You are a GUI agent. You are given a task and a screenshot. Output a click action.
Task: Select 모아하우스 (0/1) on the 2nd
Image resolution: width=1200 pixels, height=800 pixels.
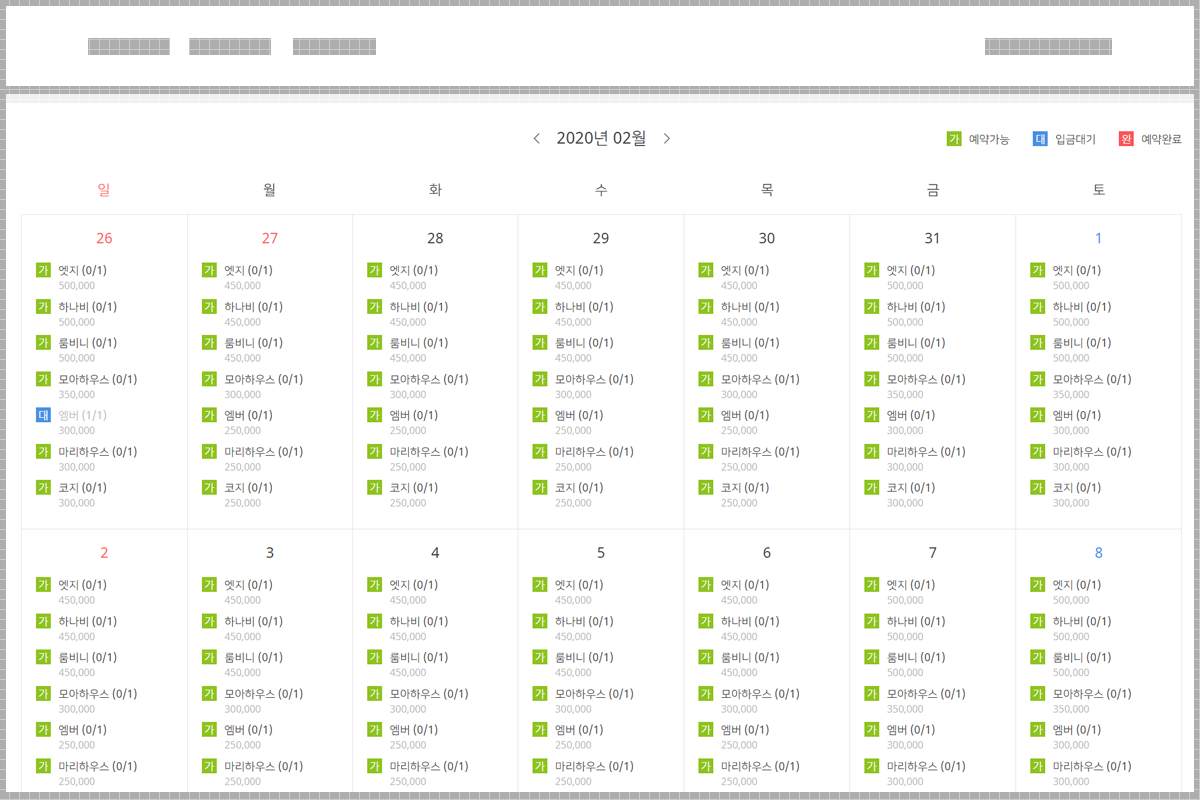click(x=98, y=694)
